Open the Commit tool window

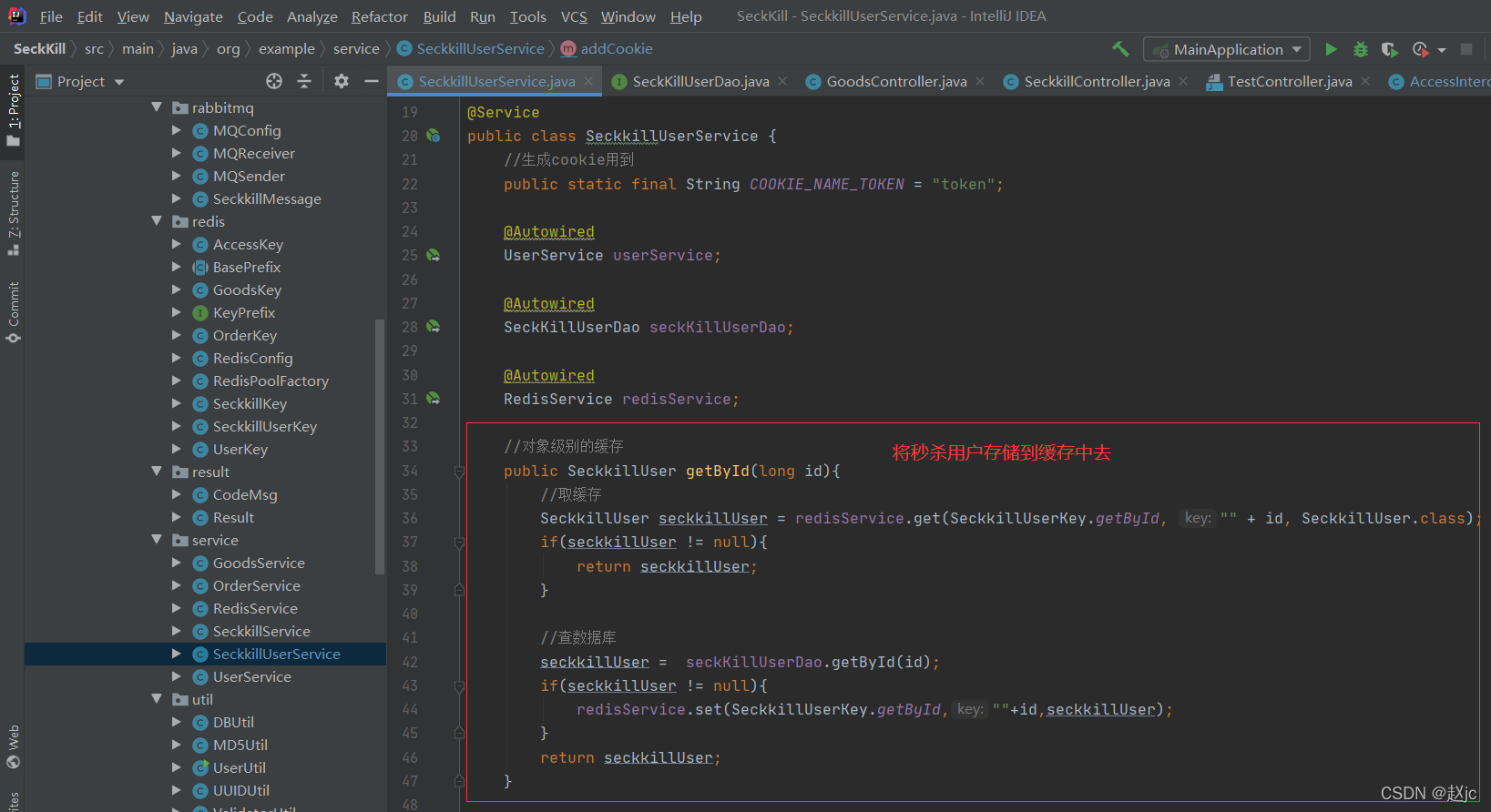pyautogui.click(x=13, y=311)
